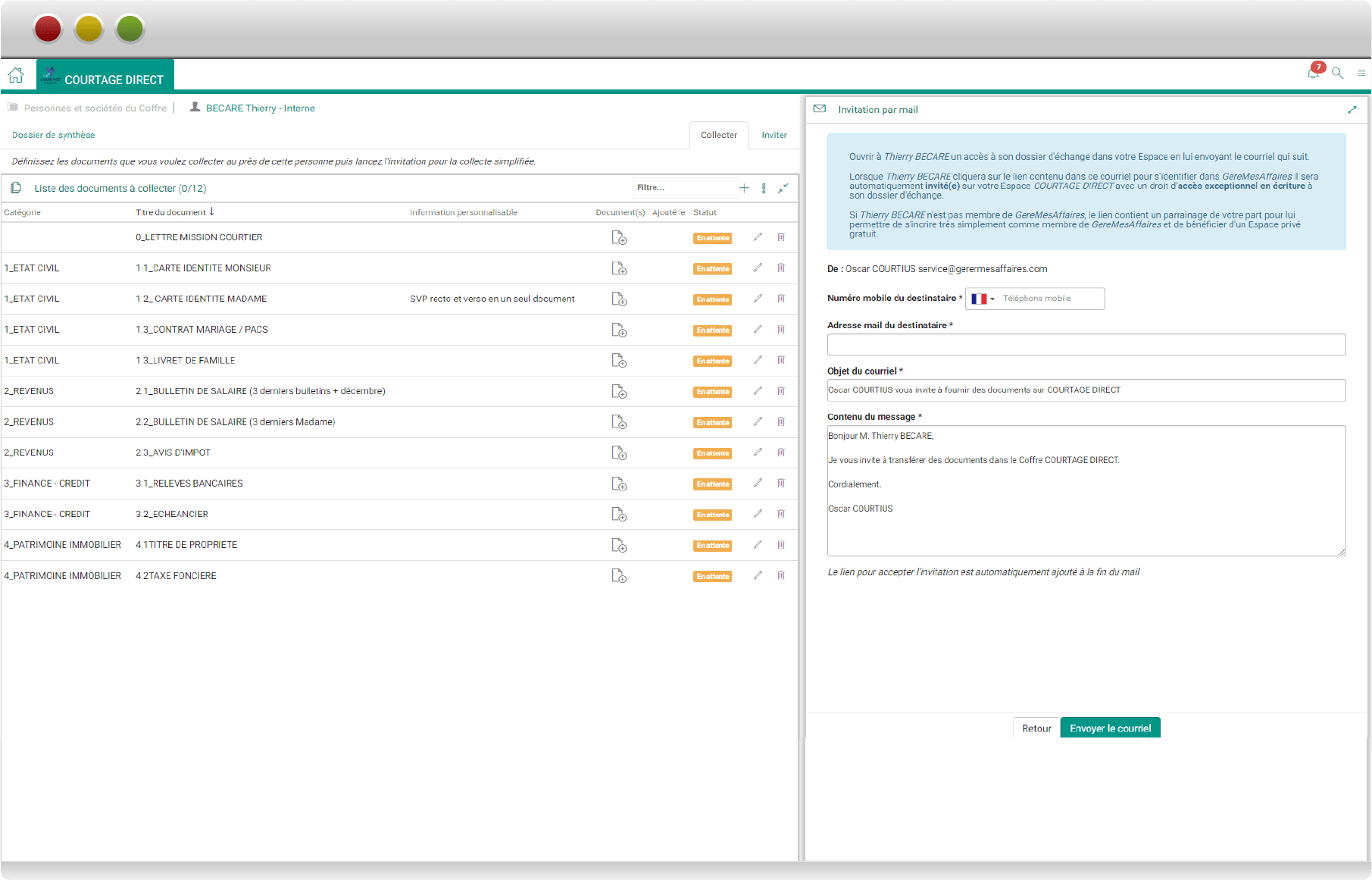
Task: Click En attente status of 3.2_ECHEANCIER
Action: [x=712, y=515]
